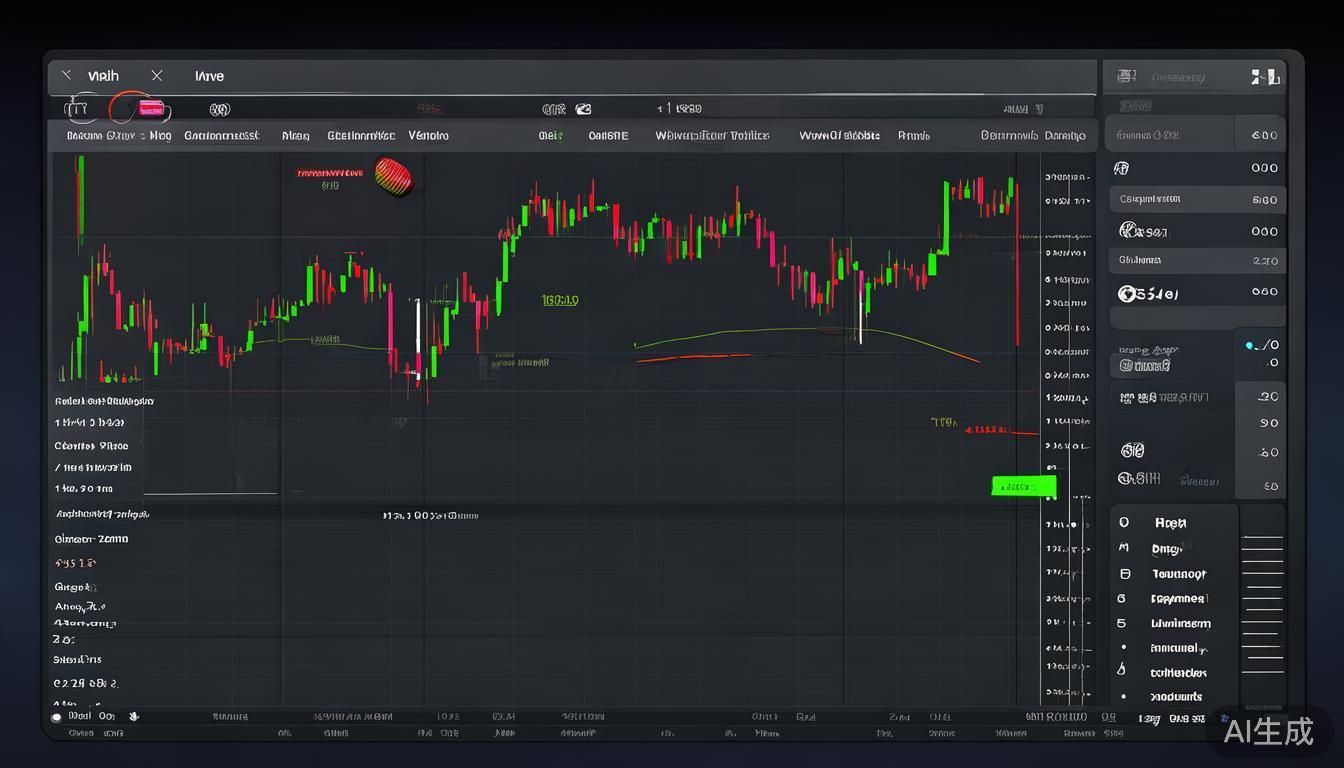This screenshot has width=1344, height=768.
Task: Click the green price label on chart axis
Action: point(1022,487)
